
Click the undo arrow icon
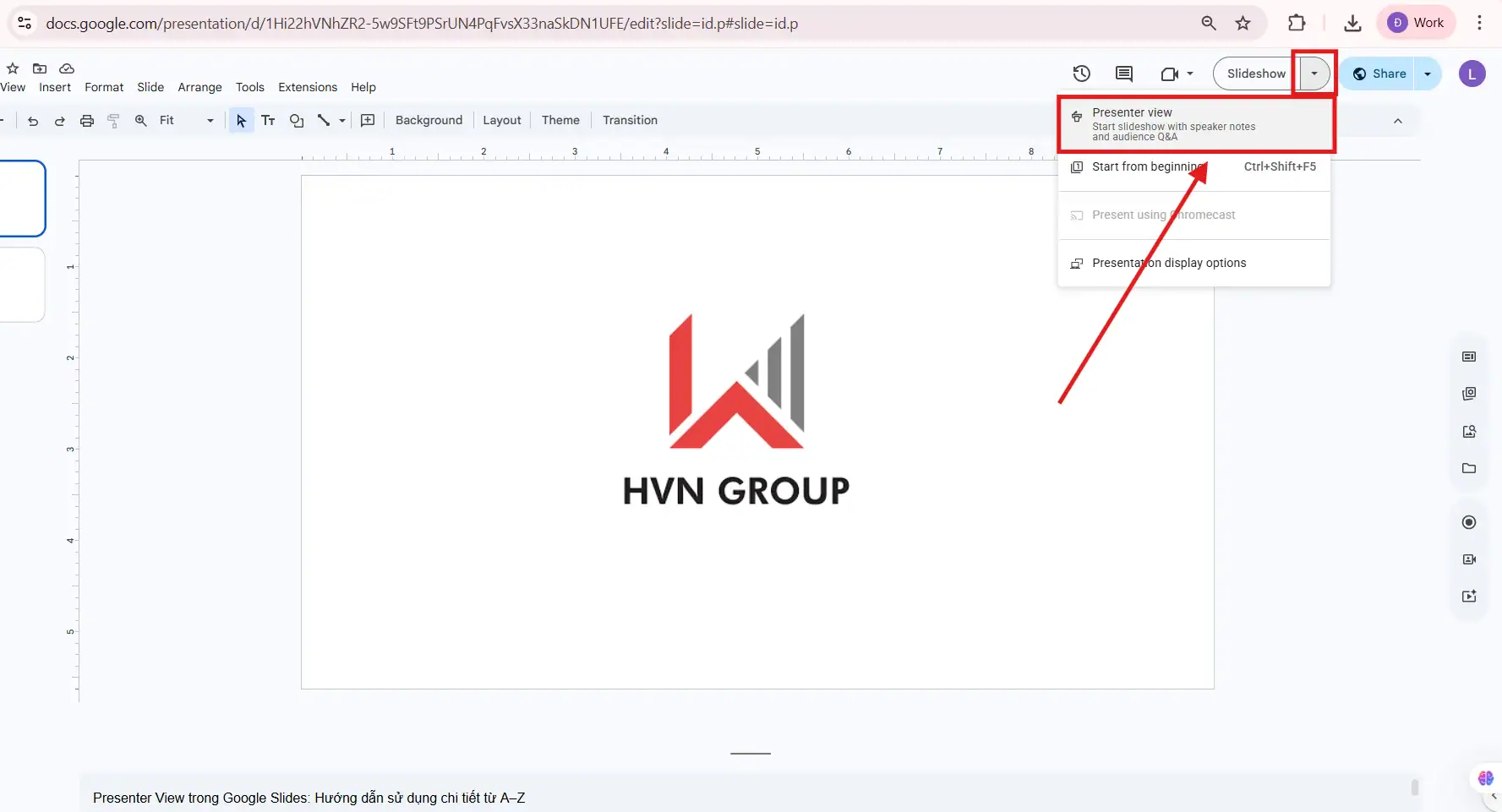tap(33, 121)
